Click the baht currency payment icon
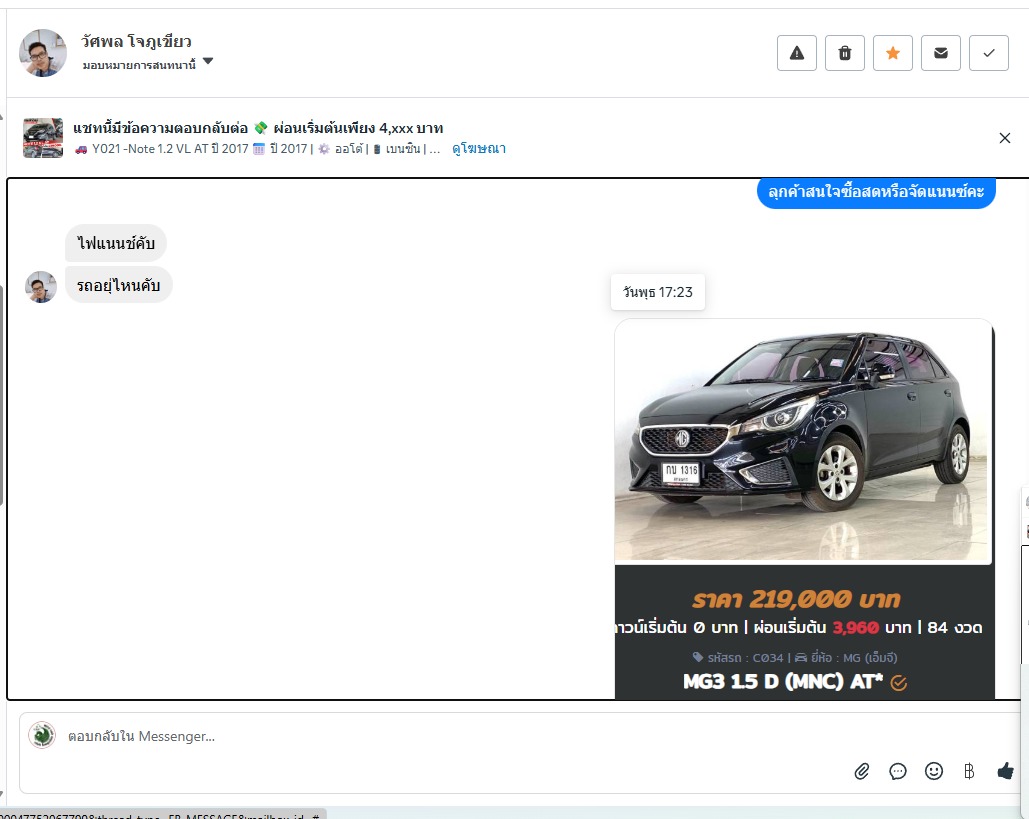 pos(969,771)
